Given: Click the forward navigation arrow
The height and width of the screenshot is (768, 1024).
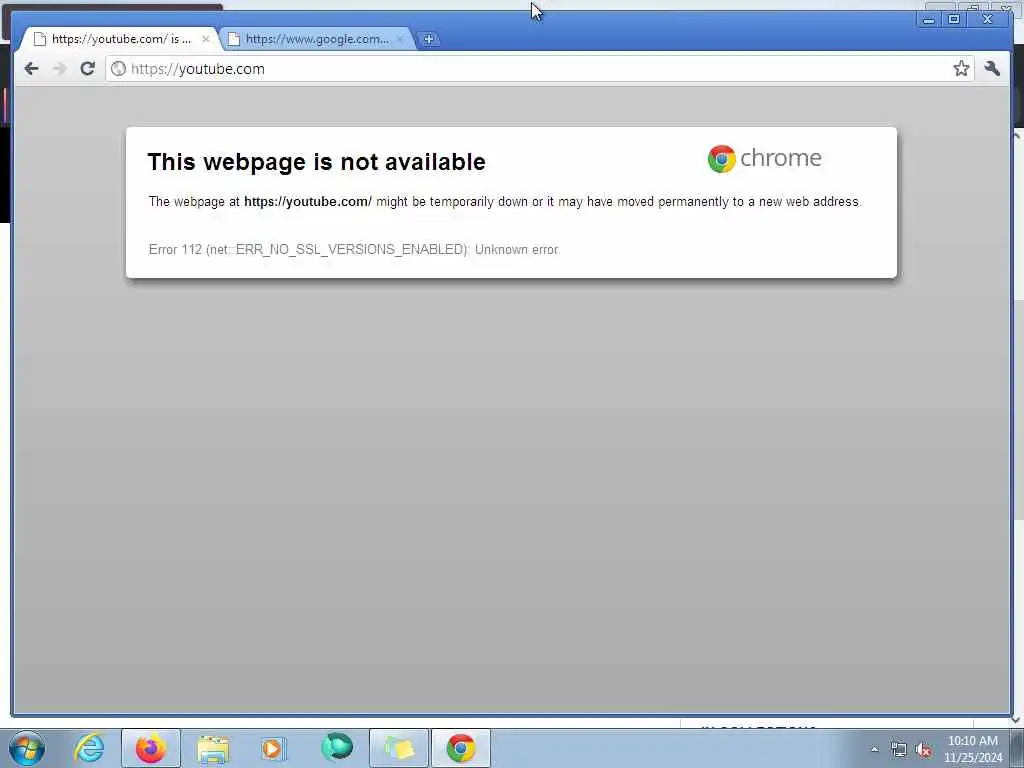Looking at the screenshot, I should (59, 69).
